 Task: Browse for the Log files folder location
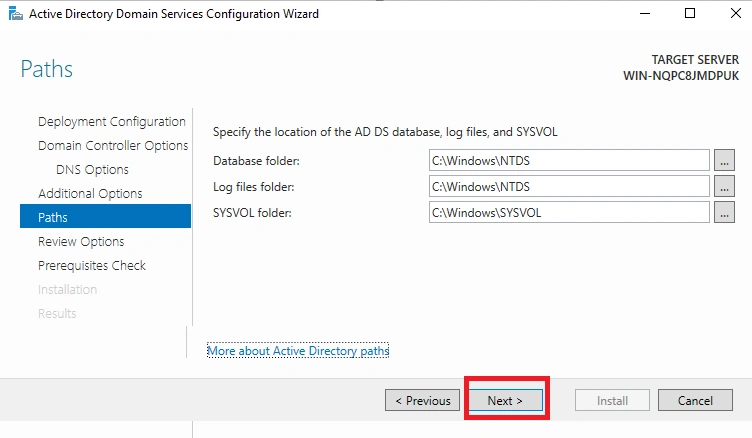(x=724, y=186)
